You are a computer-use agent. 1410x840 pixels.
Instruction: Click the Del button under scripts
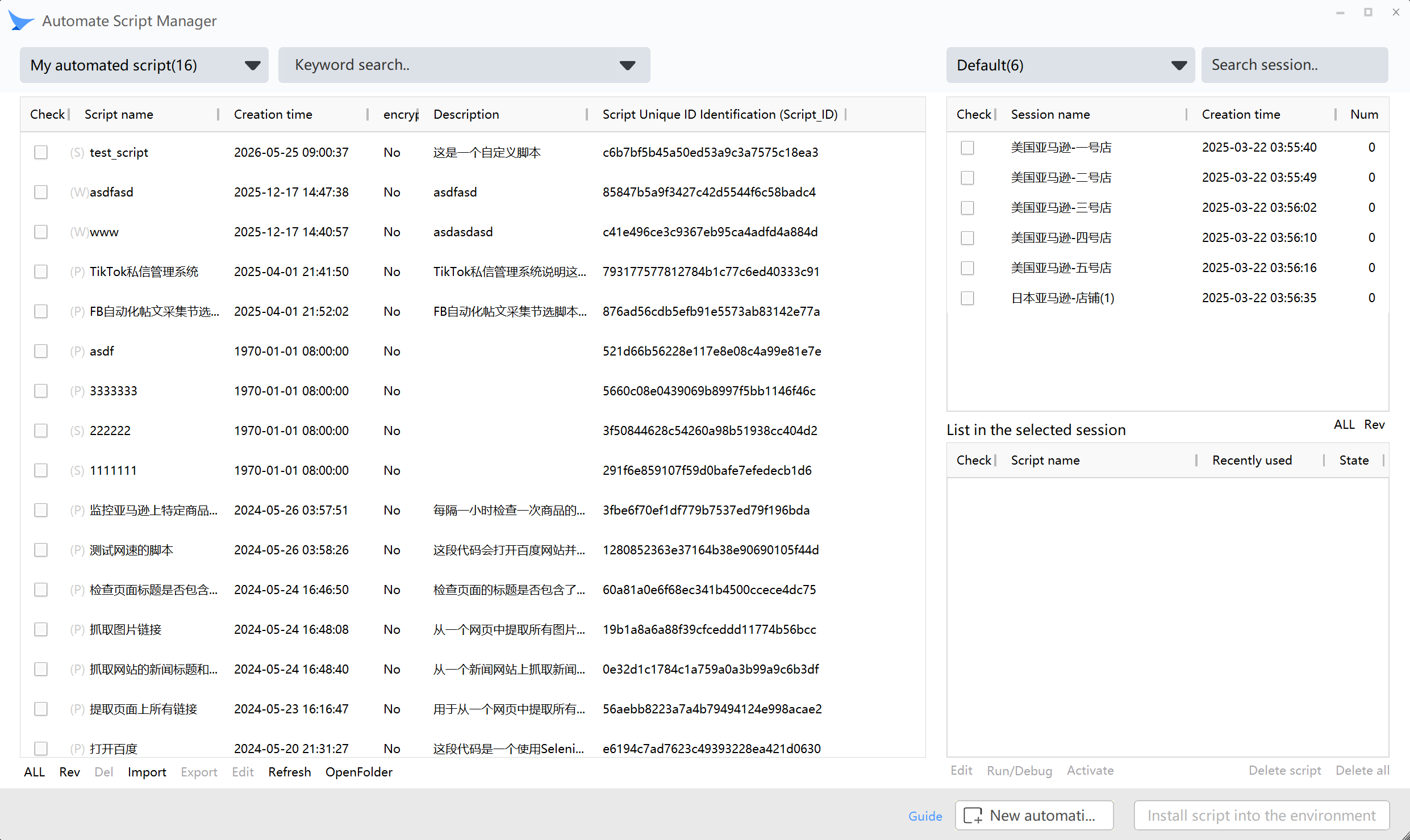[x=103, y=772]
